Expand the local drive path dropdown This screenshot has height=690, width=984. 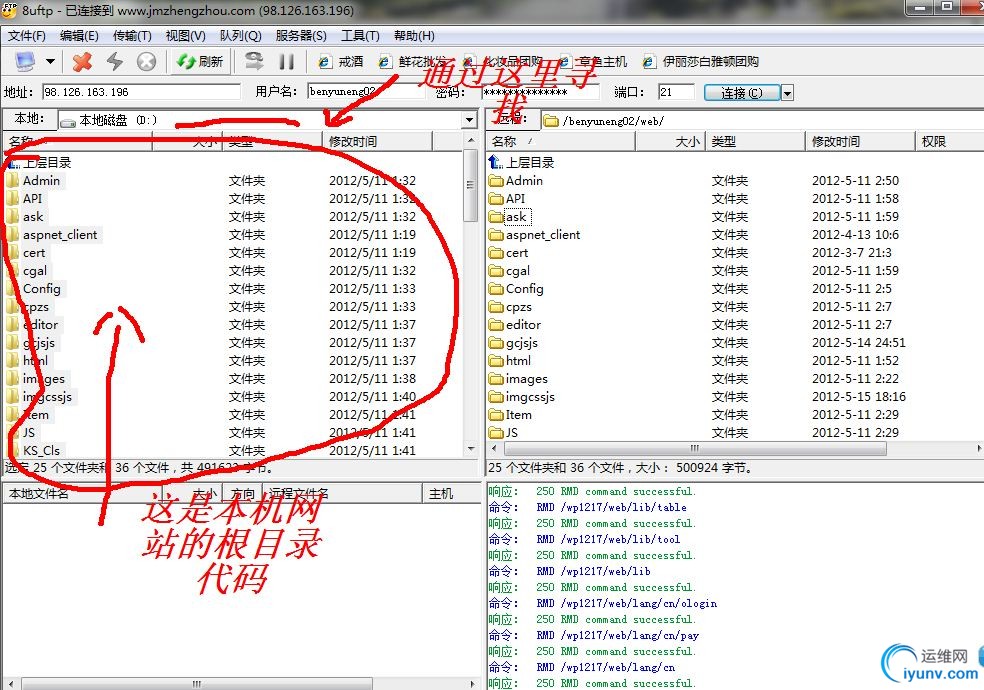pyautogui.click(x=469, y=120)
